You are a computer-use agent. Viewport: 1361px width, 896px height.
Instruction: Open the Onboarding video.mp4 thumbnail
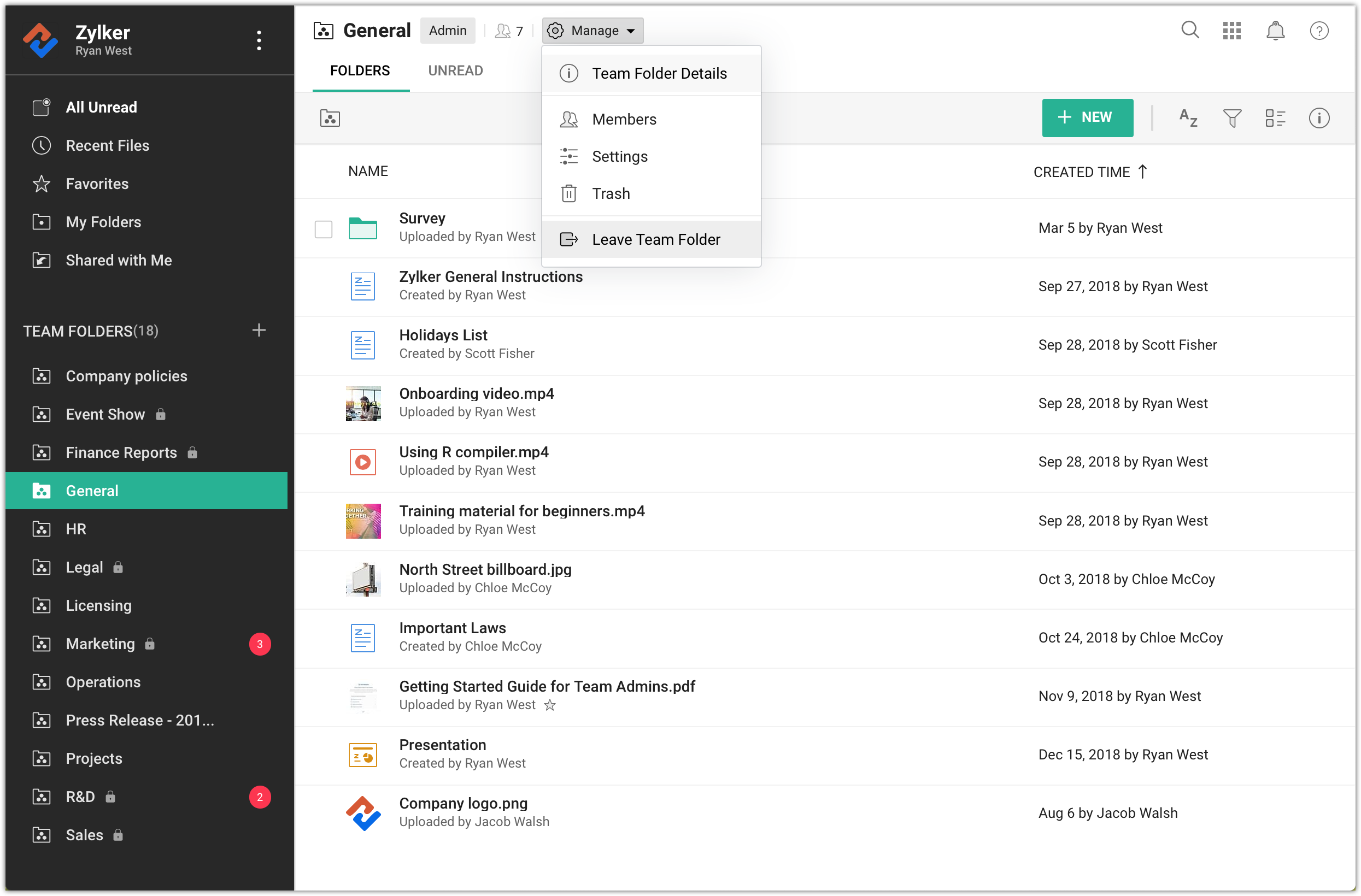tap(363, 403)
